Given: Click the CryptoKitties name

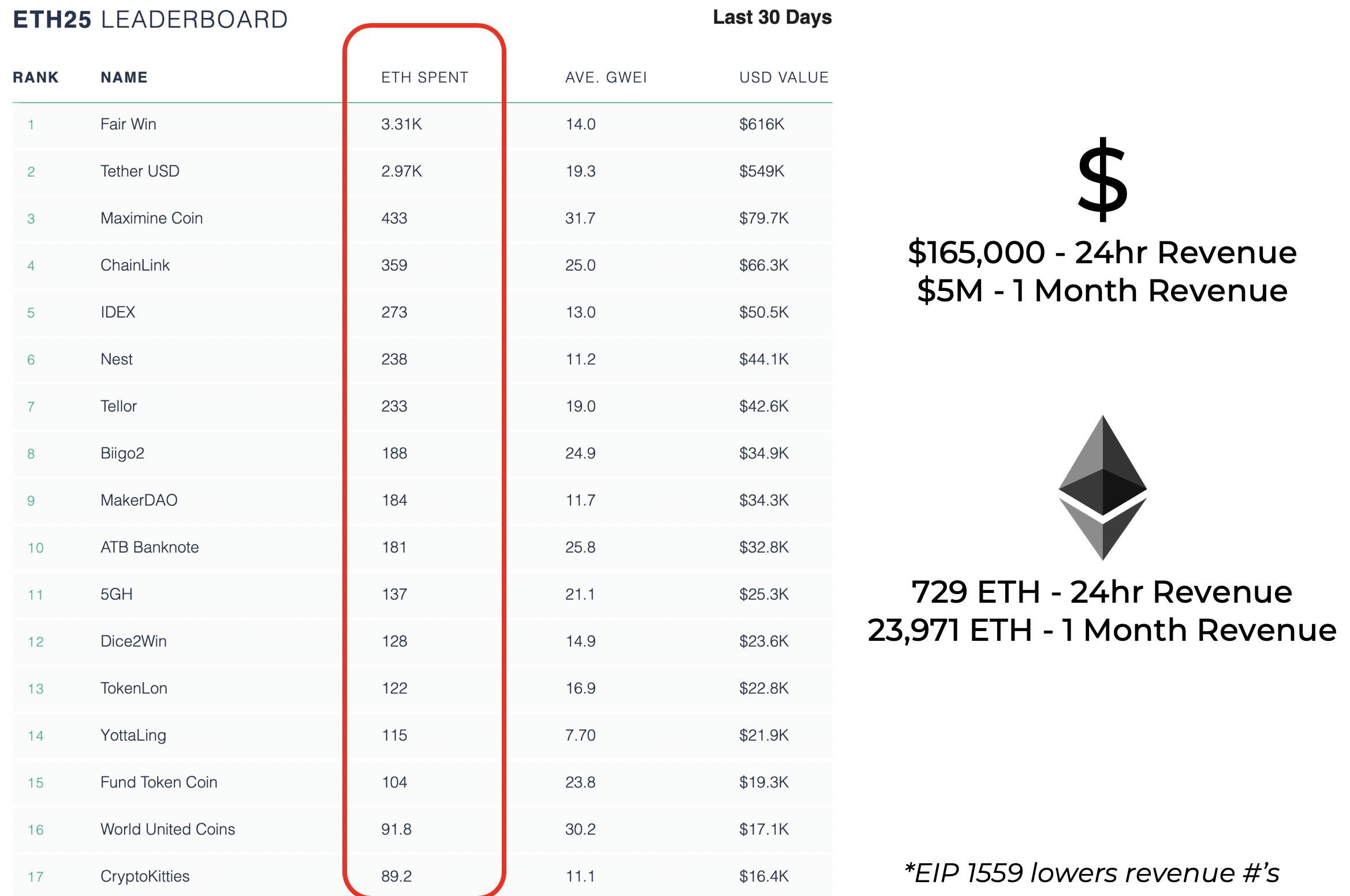Looking at the screenshot, I should pyautogui.click(x=145, y=876).
